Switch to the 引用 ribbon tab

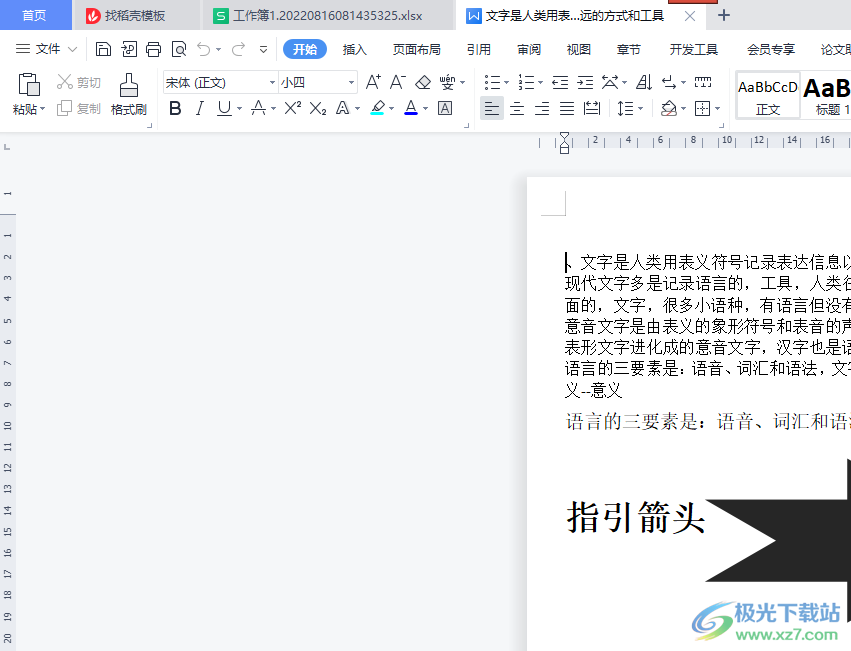[x=479, y=49]
